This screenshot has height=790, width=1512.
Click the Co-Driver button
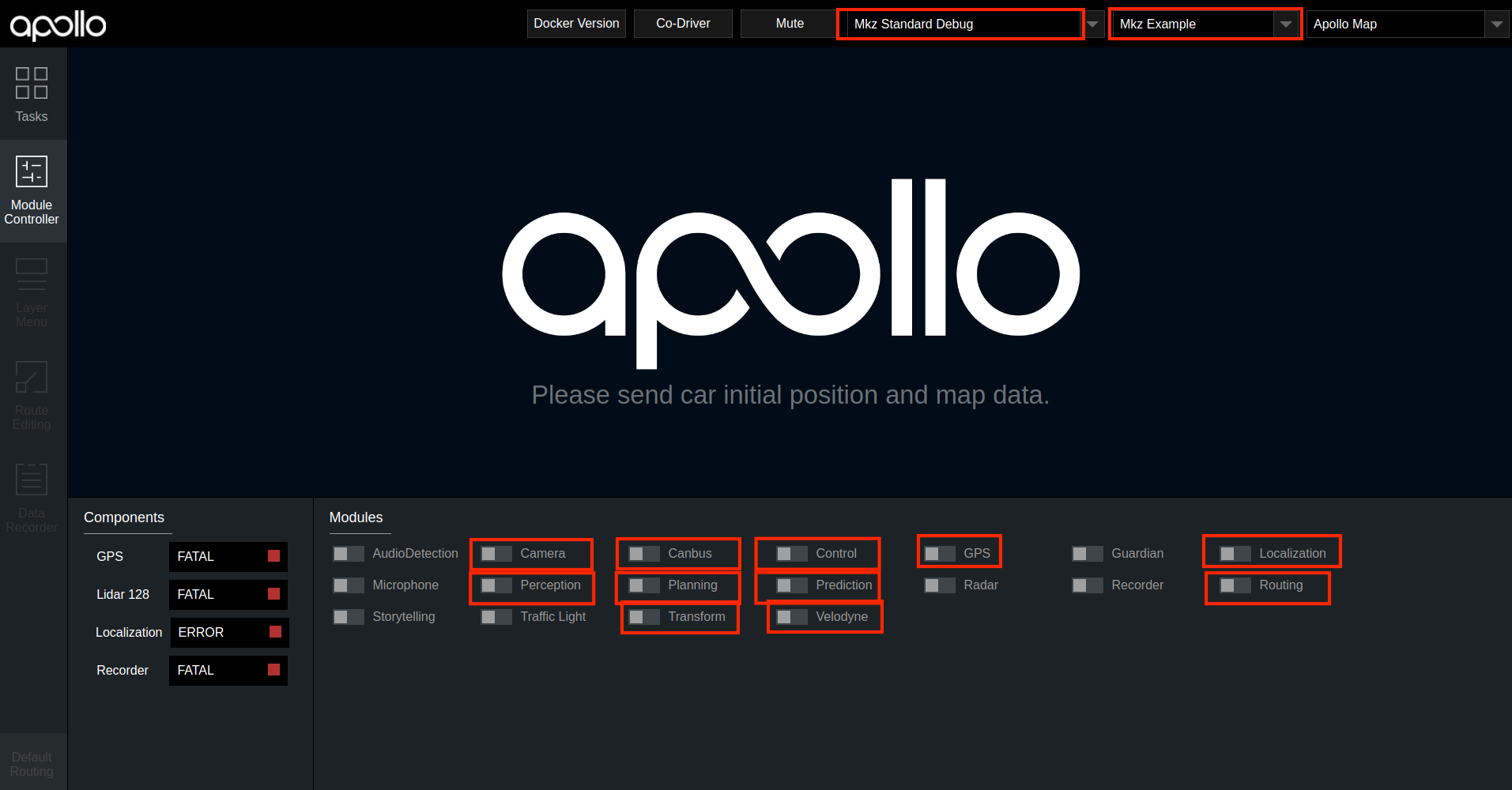[683, 24]
